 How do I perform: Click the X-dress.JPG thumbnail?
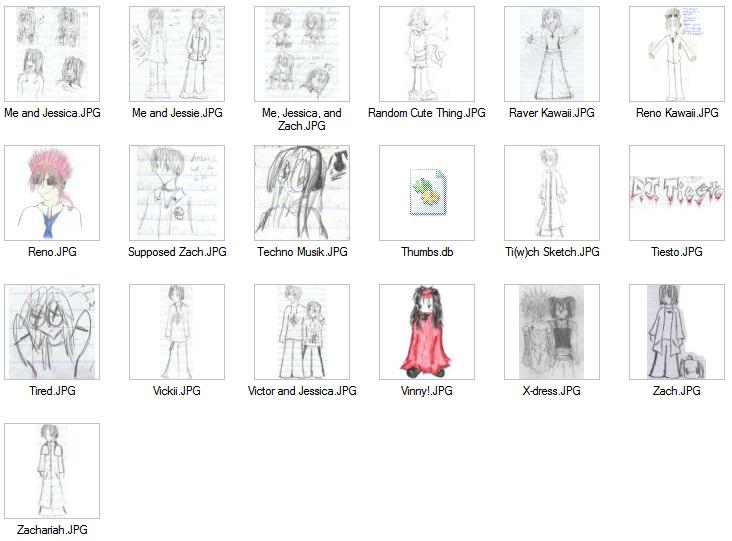tap(552, 332)
